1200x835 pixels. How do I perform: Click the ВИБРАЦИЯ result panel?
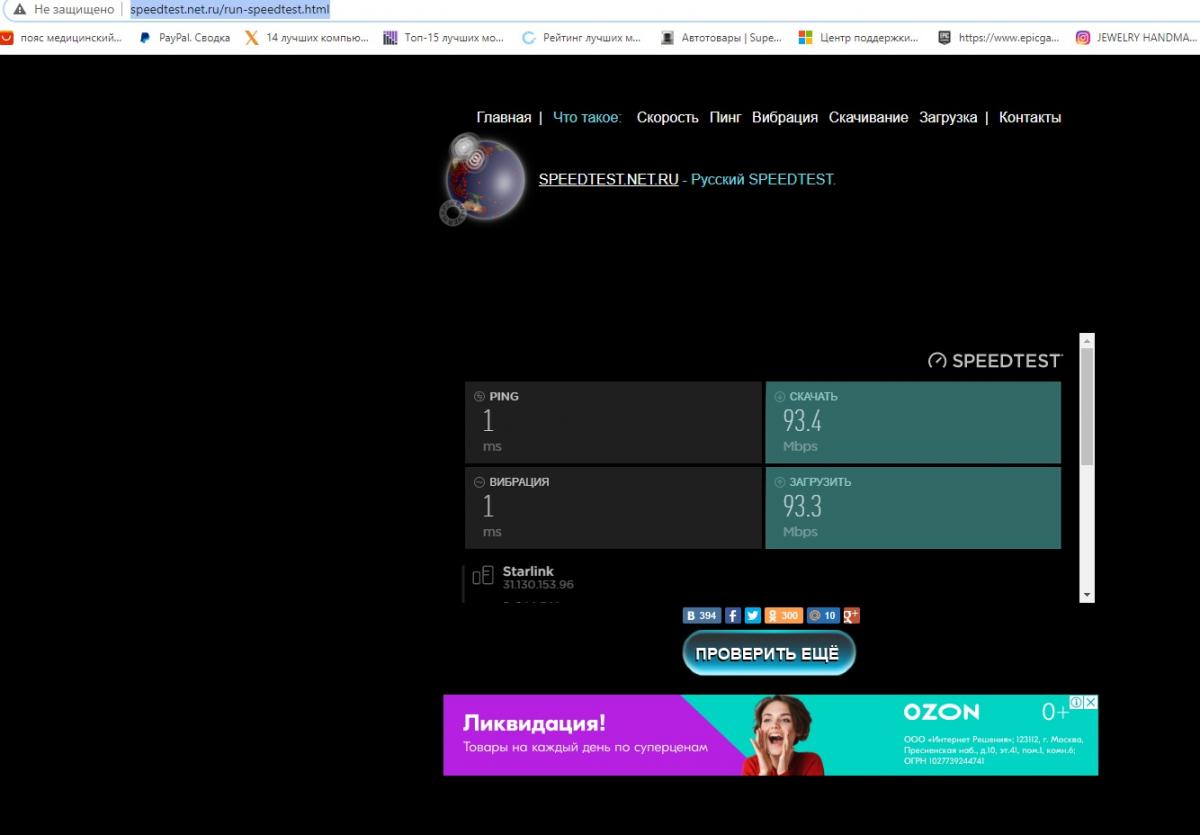point(613,508)
